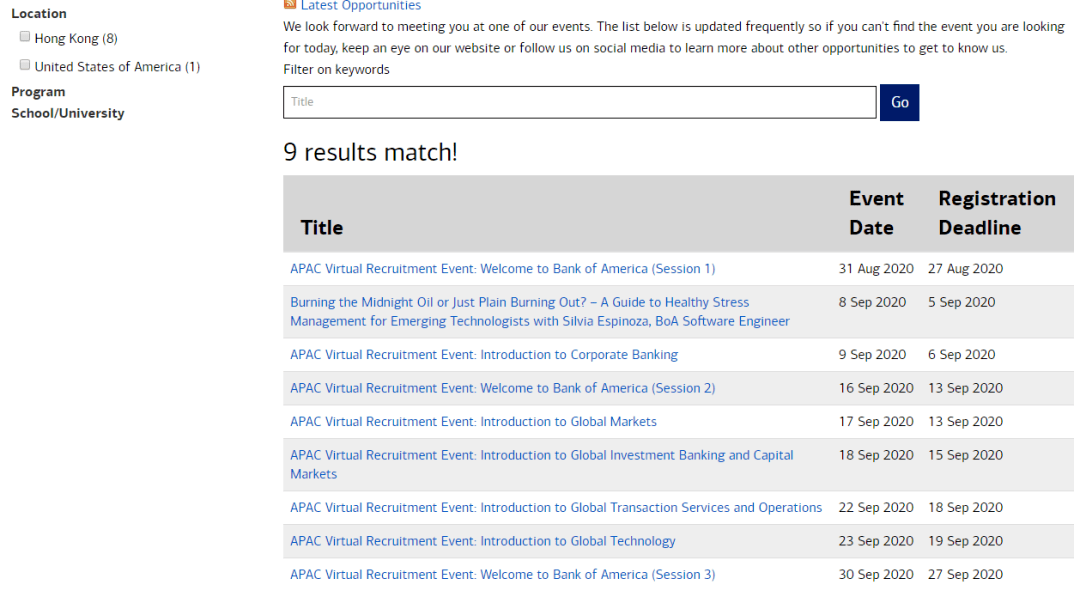The width and height of the screenshot is (1080, 597).
Task: Expand the School/University filter section
Action: (x=68, y=113)
